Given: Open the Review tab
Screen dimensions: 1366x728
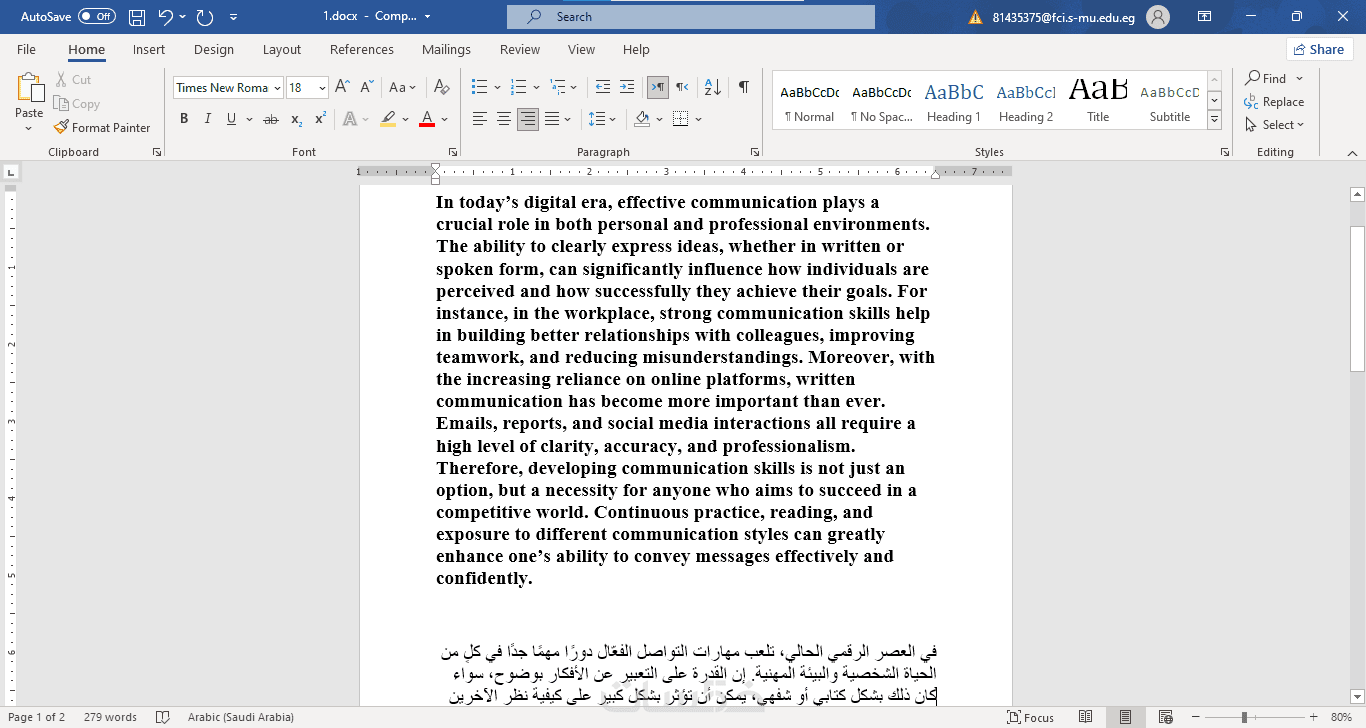Looking at the screenshot, I should coord(520,49).
